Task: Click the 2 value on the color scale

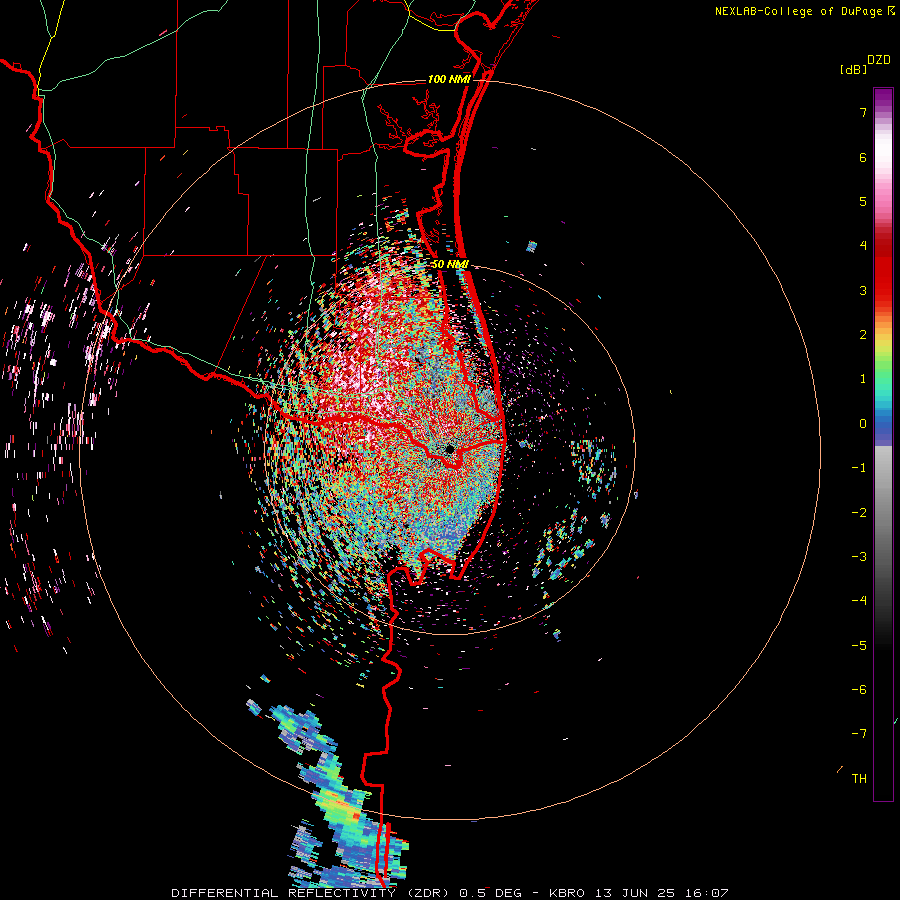Action: pos(863,335)
